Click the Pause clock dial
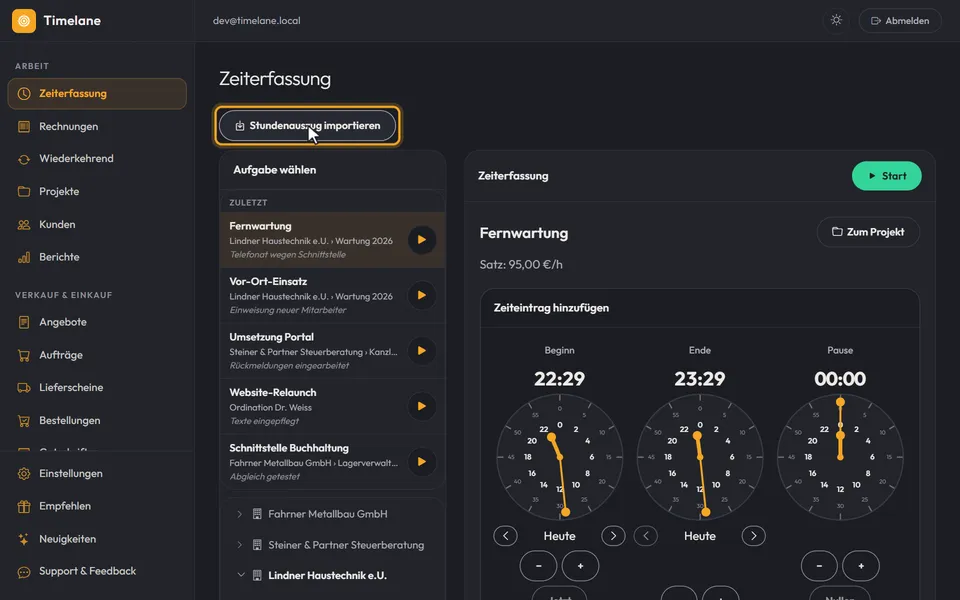Screen dimensions: 960x600 (x=840, y=457)
